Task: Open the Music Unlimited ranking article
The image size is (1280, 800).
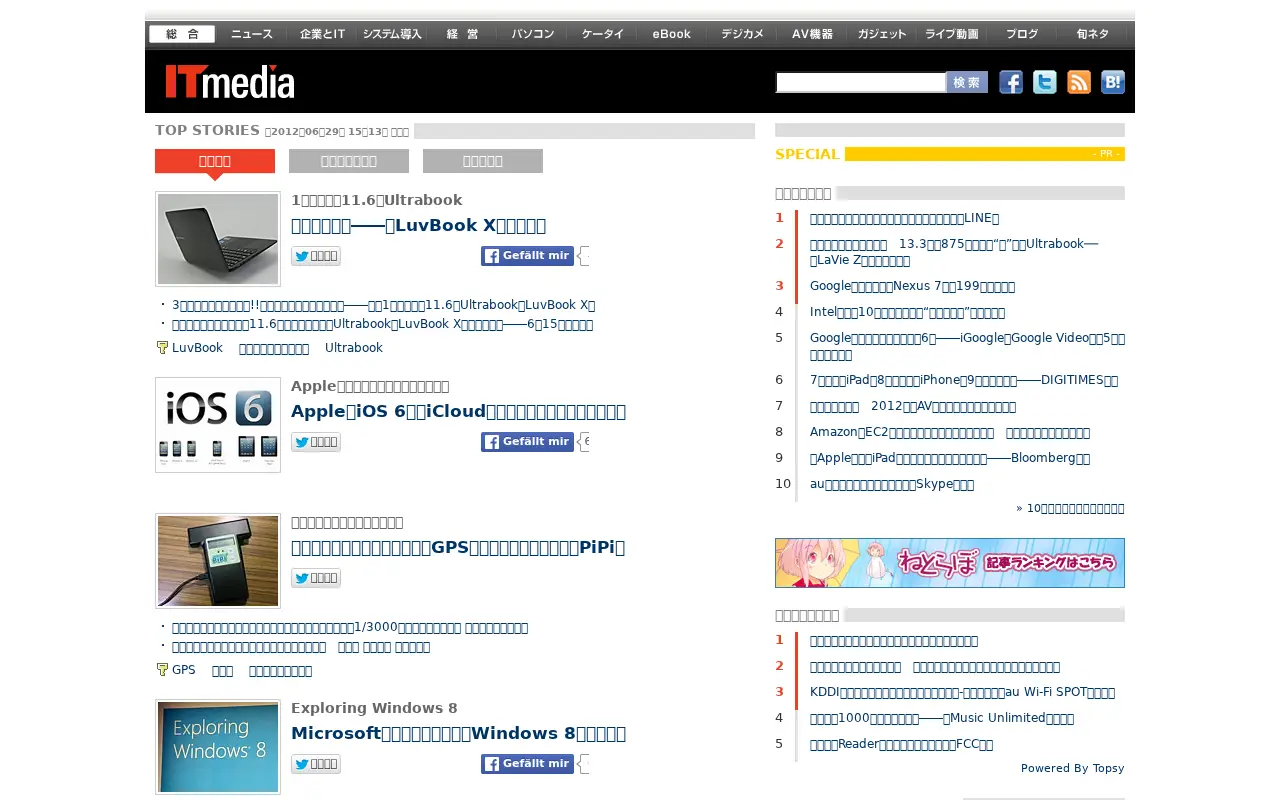Action: 942,718
